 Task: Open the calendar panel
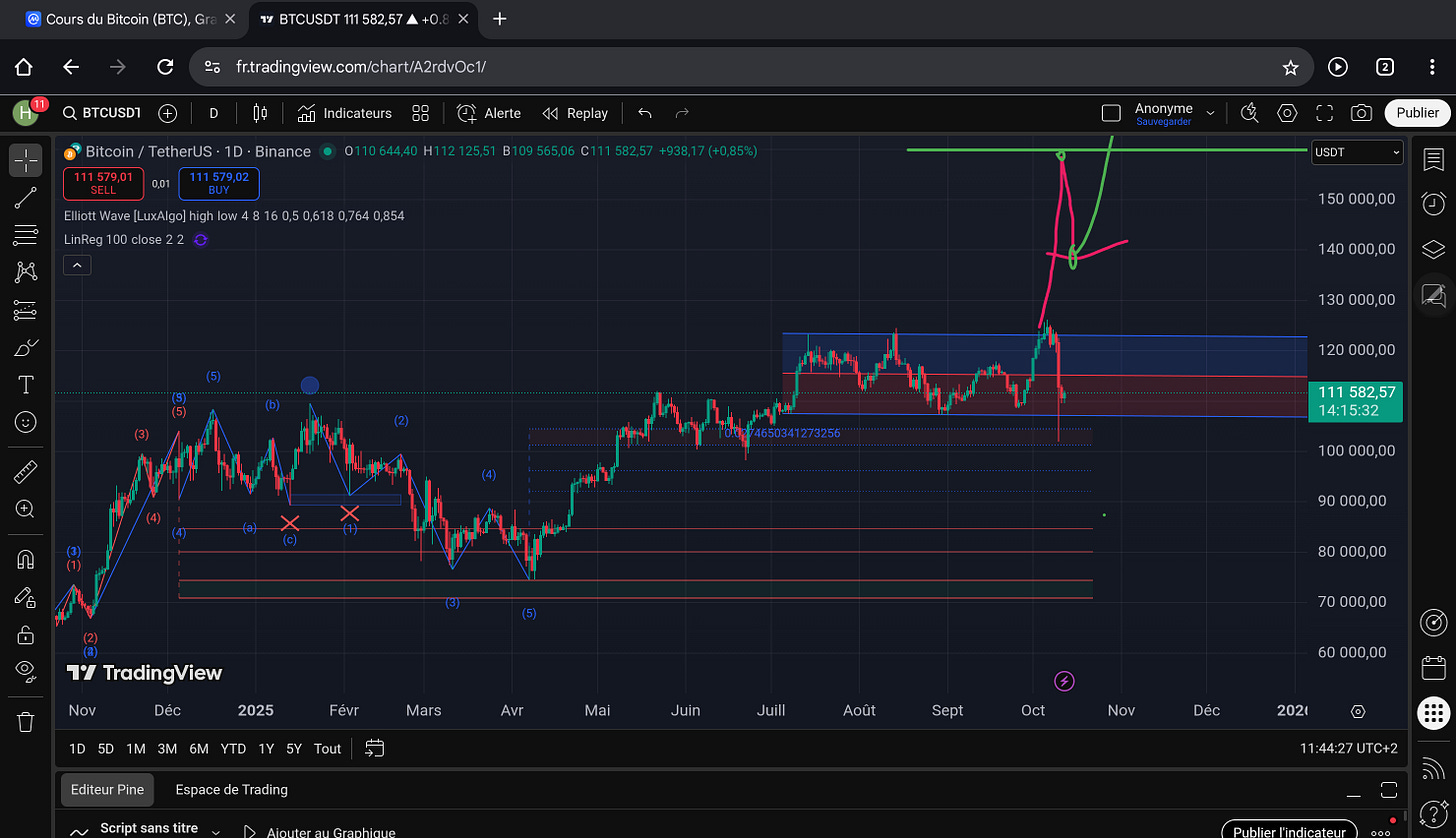pos(1433,666)
